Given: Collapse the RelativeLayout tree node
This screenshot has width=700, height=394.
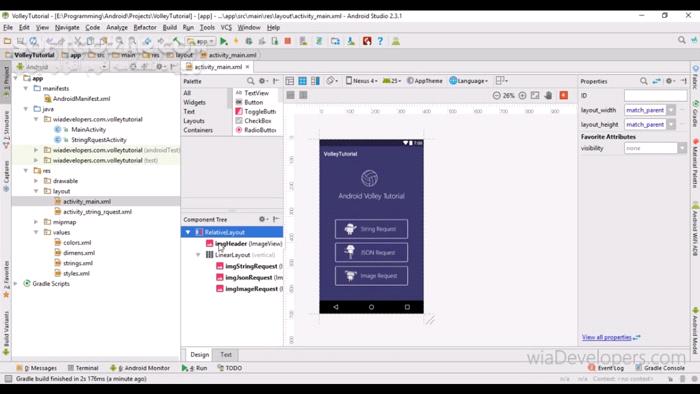Looking at the screenshot, I should [x=188, y=232].
